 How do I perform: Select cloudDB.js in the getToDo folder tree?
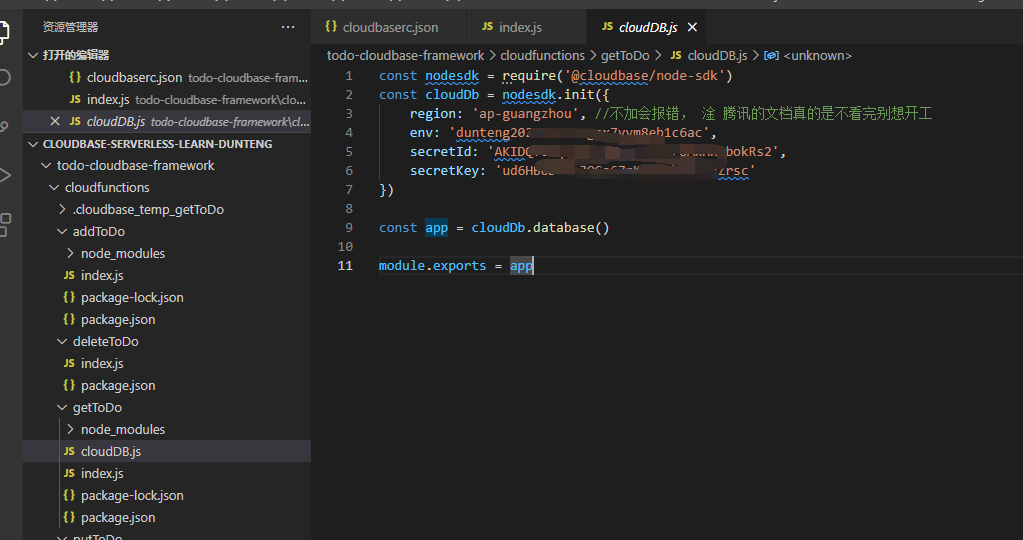point(167,451)
